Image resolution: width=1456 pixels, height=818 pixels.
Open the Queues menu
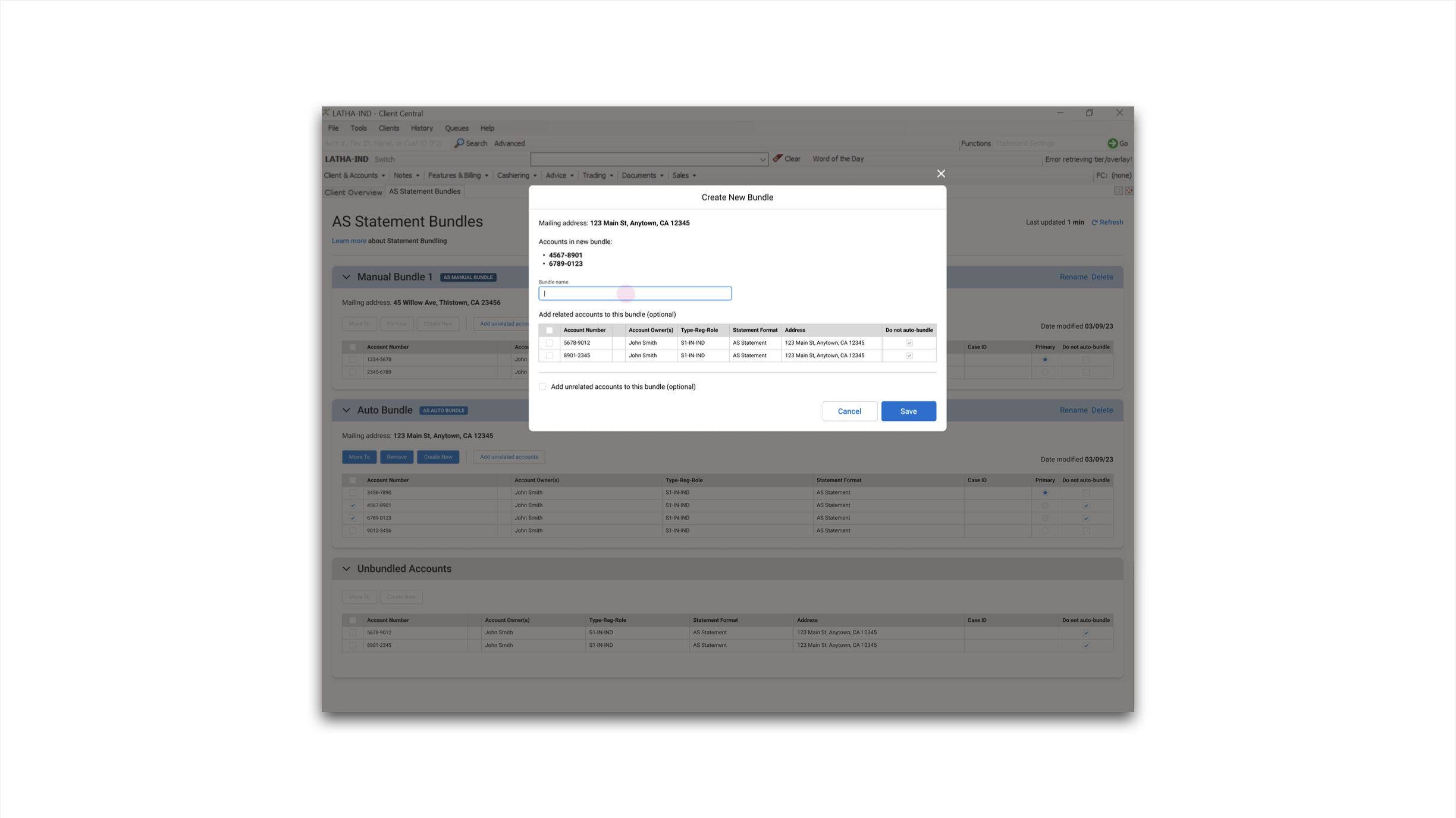pos(456,128)
